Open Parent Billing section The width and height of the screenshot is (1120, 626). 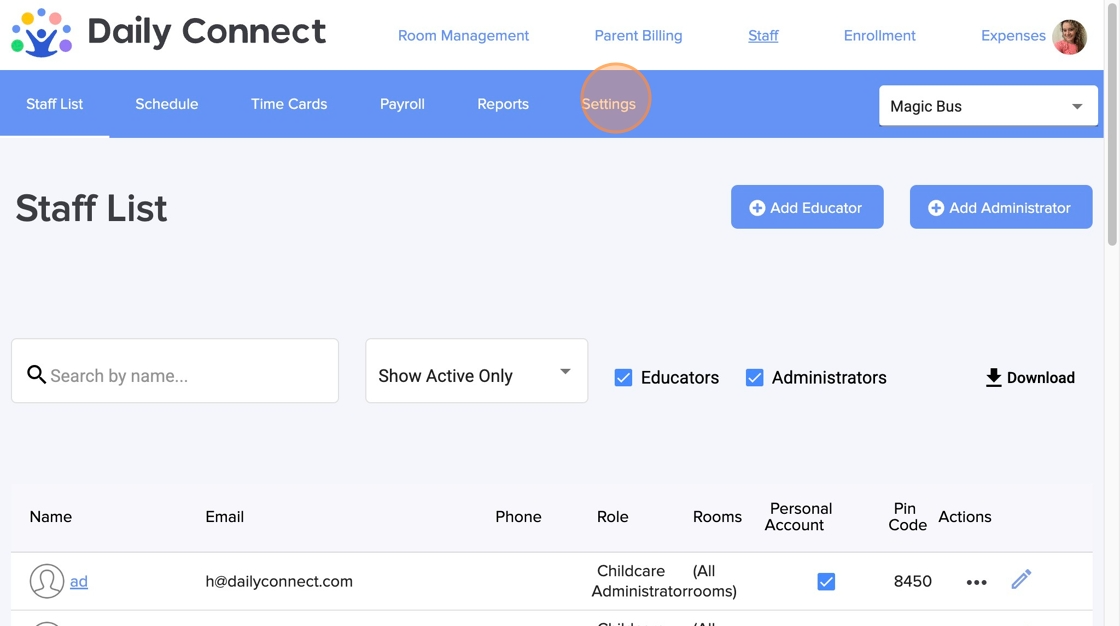[x=639, y=36]
